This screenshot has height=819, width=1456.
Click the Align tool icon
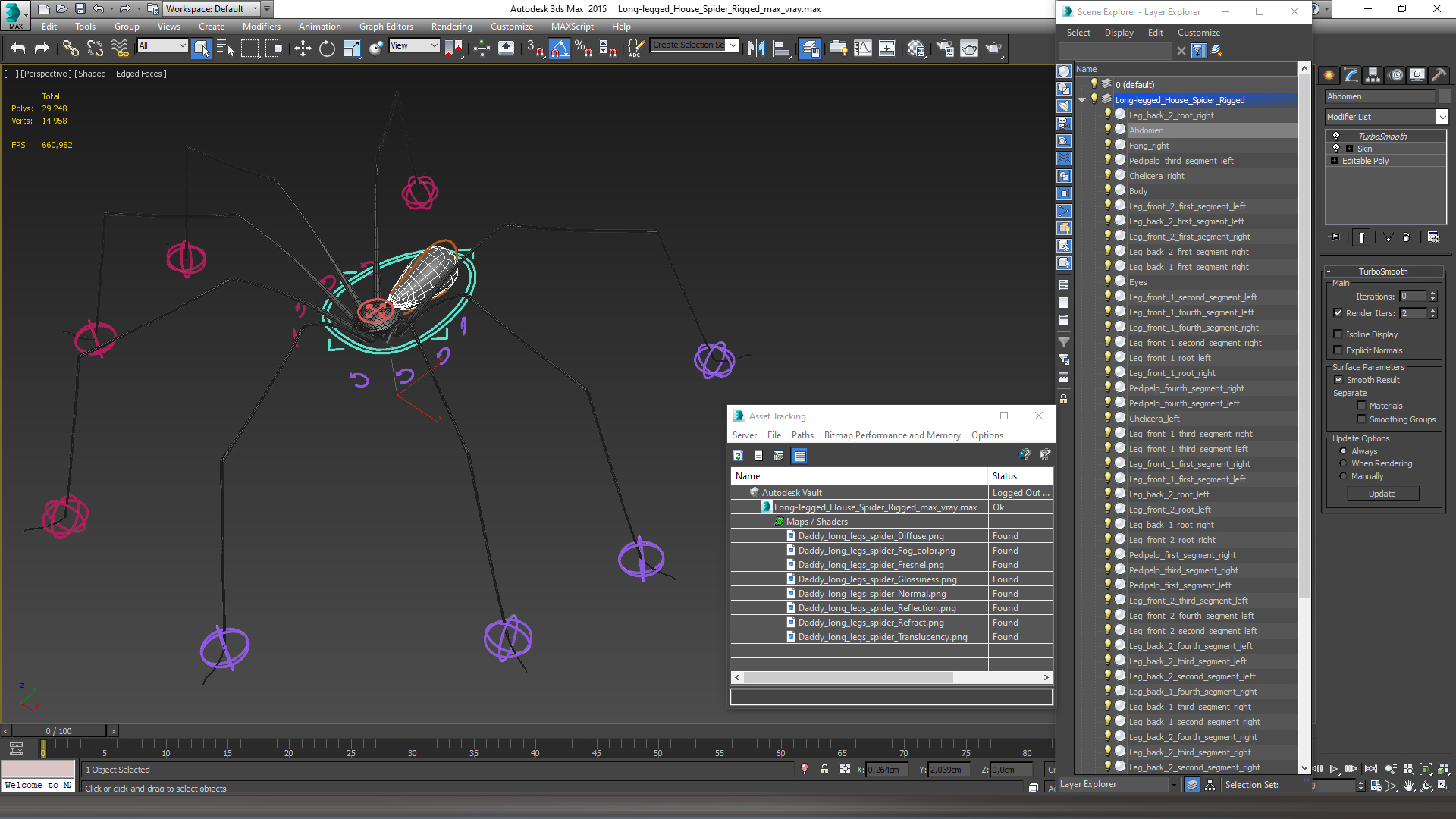coord(781,49)
